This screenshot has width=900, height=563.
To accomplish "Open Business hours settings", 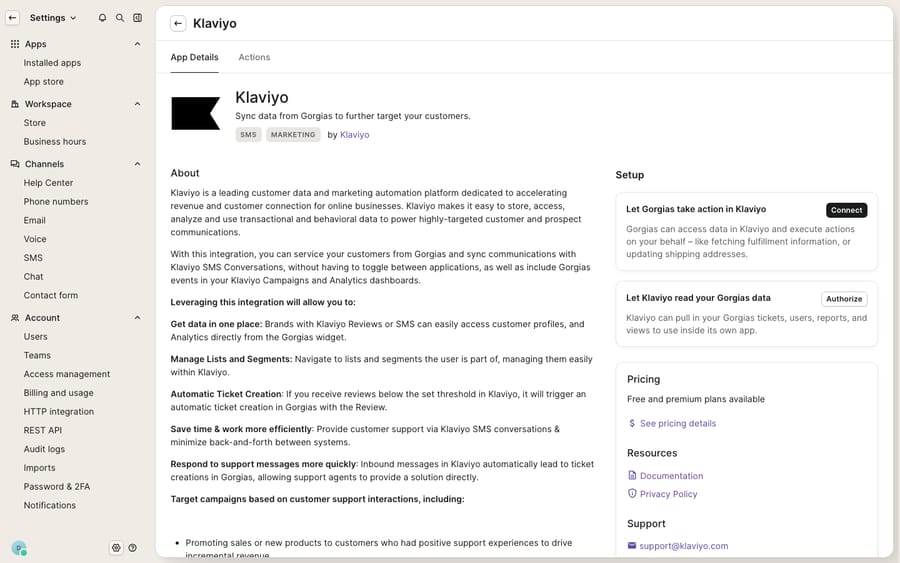I will [x=55, y=142].
